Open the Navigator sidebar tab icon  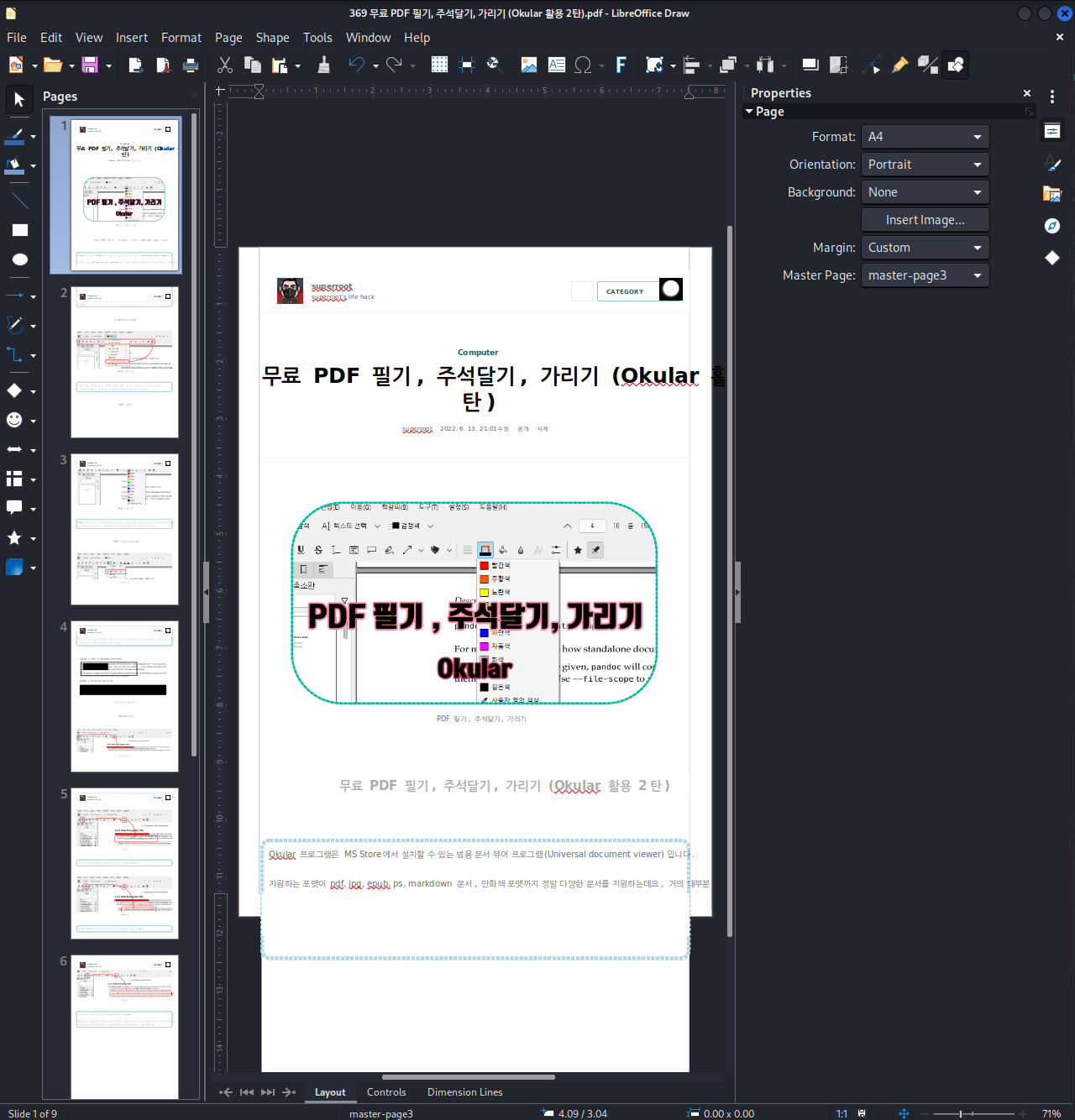tap(1052, 226)
